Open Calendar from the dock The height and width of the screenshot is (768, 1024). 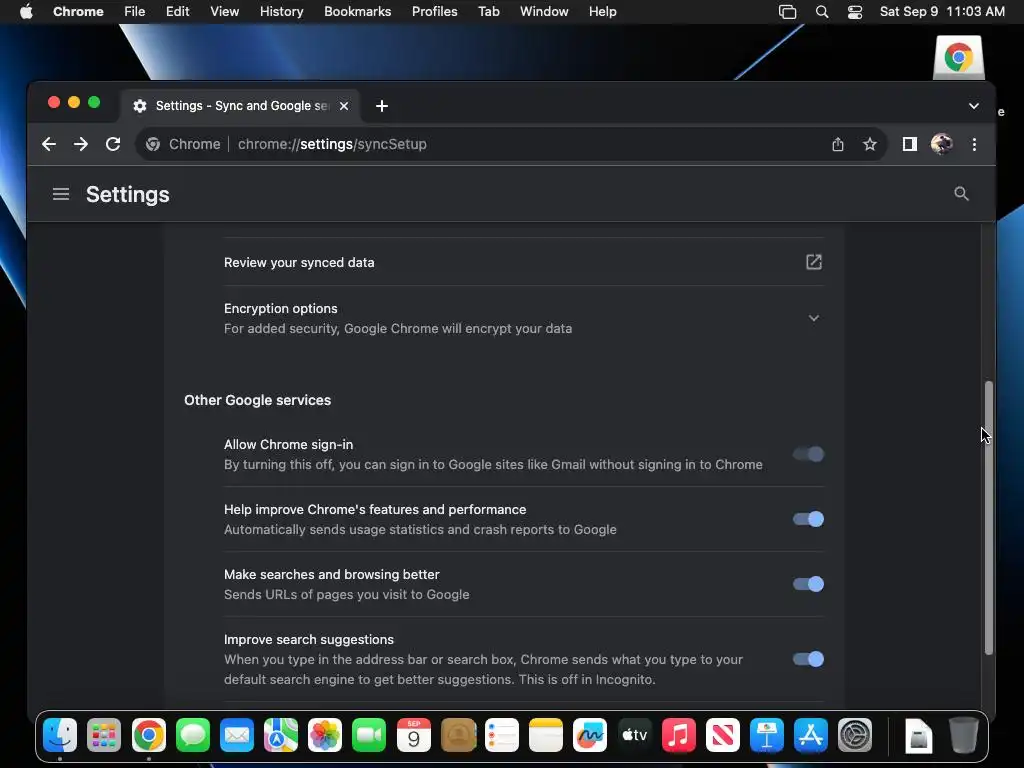click(x=413, y=735)
